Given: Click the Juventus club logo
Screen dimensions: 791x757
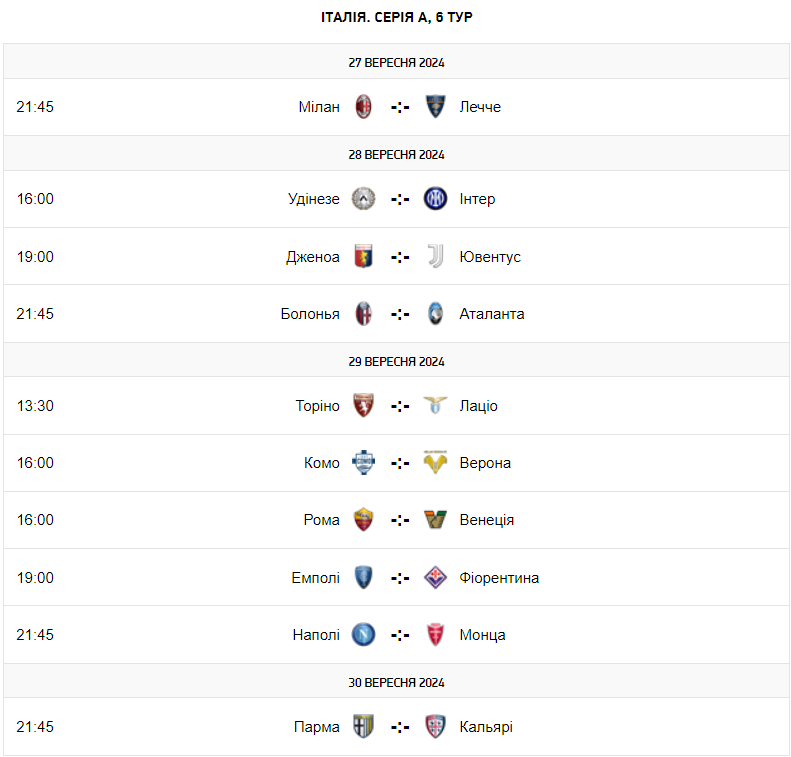Looking at the screenshot, I should click(x=435, y=257).
